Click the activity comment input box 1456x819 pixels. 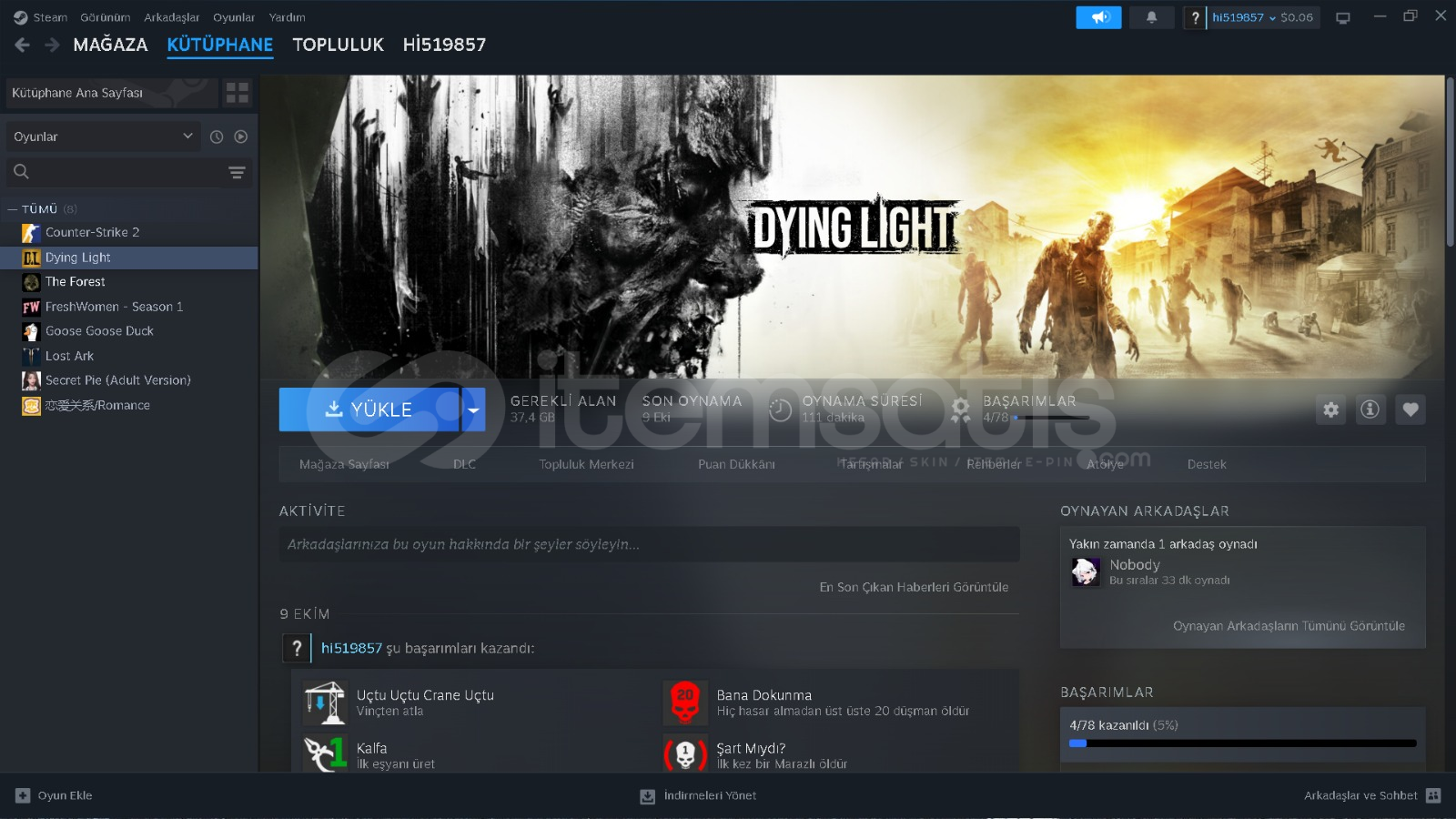(x=649, y=544)
